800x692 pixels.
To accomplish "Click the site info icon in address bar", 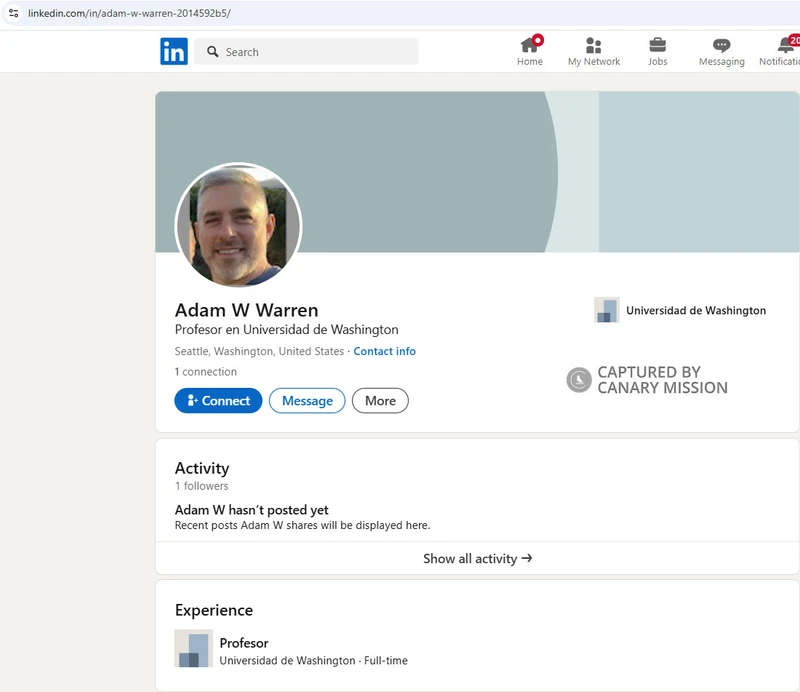I will coord(14,13).
